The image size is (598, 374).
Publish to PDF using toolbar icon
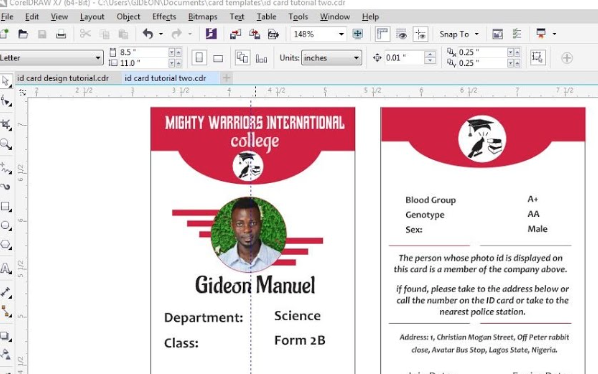pos(273,34)
